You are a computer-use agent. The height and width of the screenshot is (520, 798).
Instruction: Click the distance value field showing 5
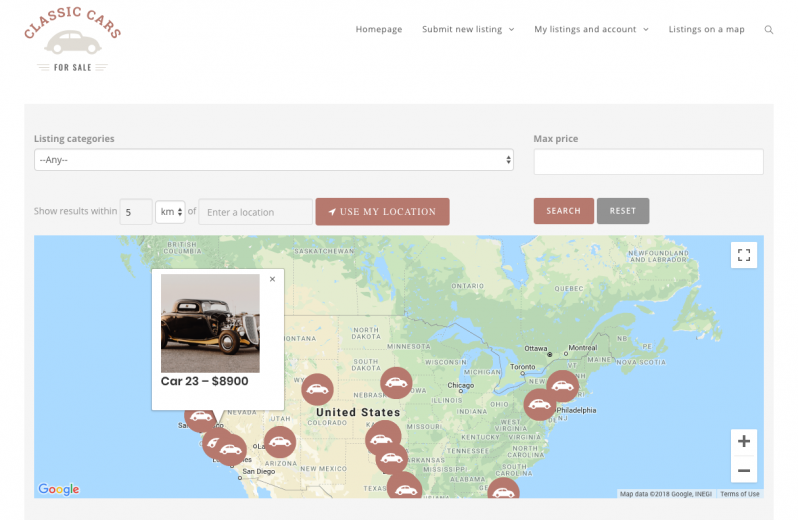tap(136, 212)
